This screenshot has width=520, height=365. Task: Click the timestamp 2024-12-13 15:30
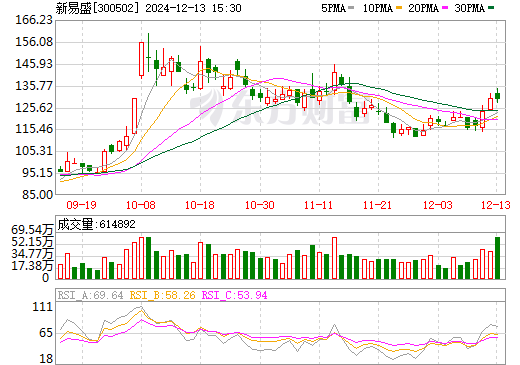pyautogui.click(x=193, y=8)
